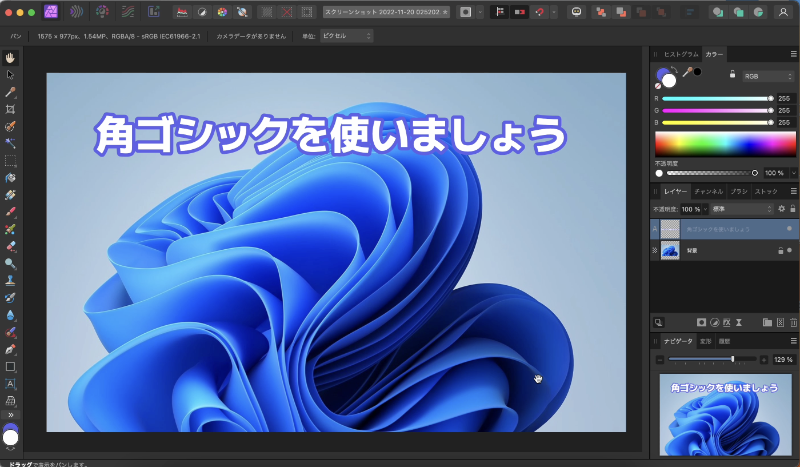Select the Mesh Warp tool
The image size is (800, 467).
tap(10, 401)
